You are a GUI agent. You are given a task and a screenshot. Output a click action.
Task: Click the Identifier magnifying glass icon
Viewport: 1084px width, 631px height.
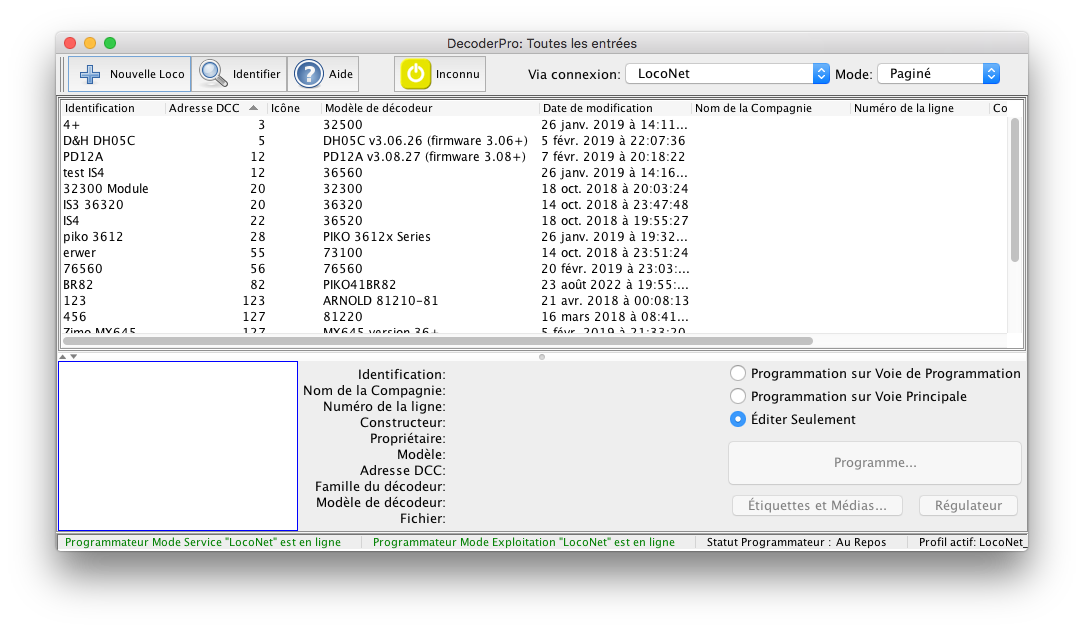[213, 74]
